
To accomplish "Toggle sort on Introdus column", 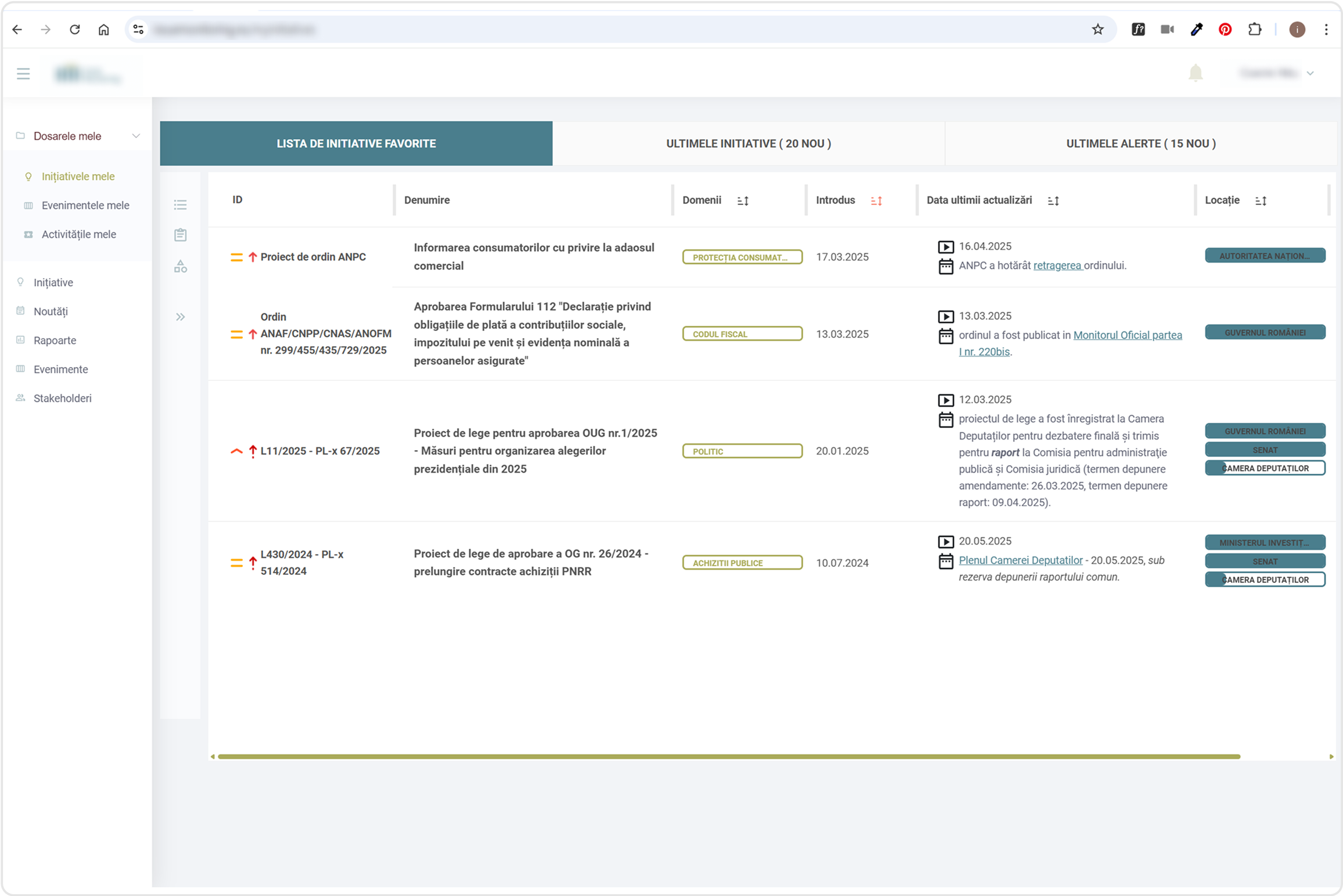I will [876, 201].
